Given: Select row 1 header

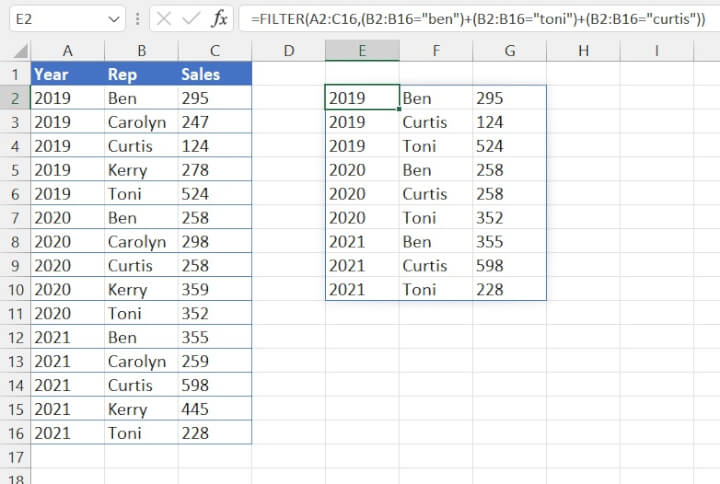Looking at the screenshot, I should (15, 74).
